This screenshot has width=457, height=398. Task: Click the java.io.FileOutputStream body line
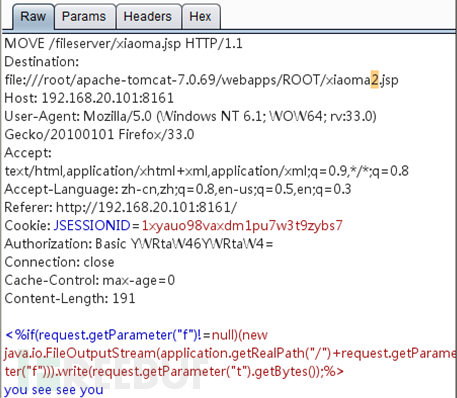point(230,353)
